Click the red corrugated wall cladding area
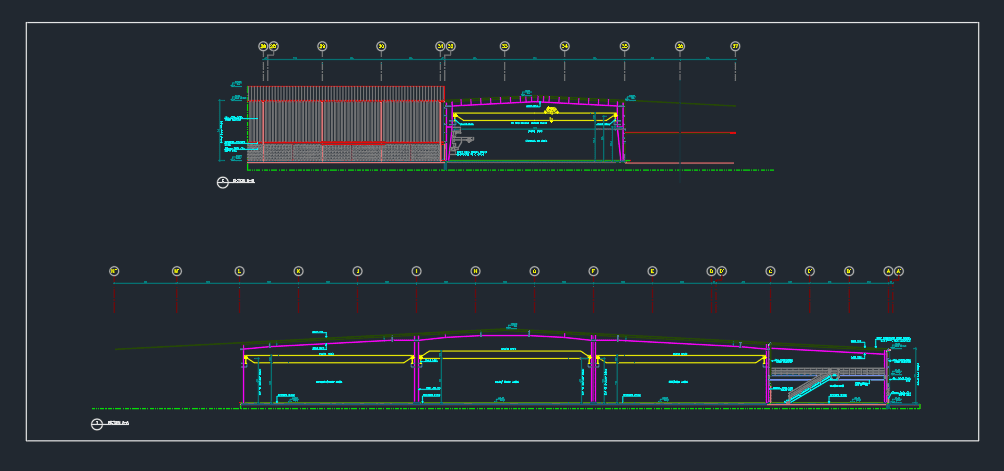This screenshot has height=471, width=1004. point(346,115)
